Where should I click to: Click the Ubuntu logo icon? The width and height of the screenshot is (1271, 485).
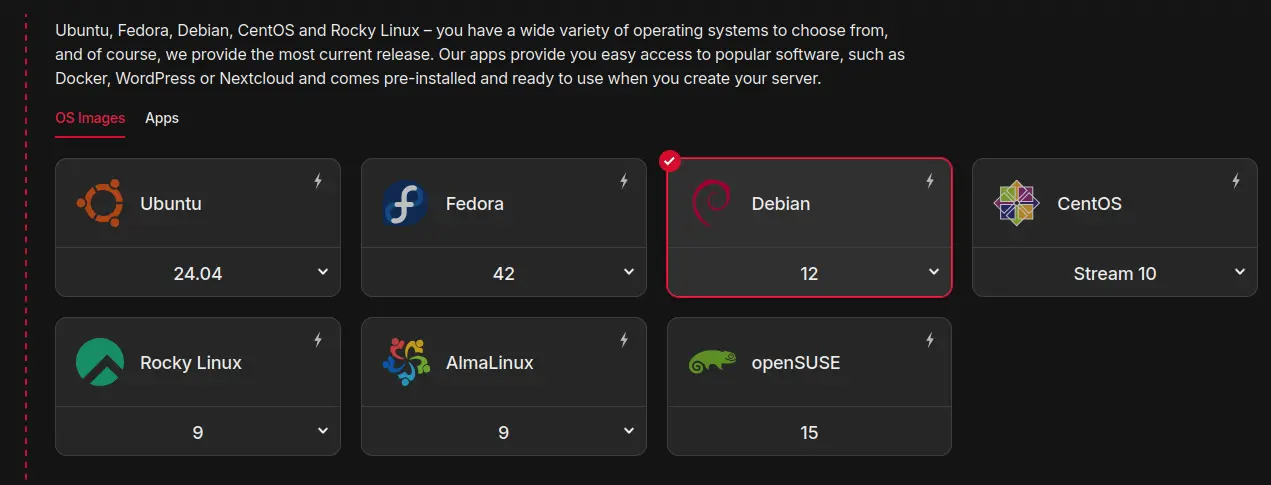(x=100, y=203)
